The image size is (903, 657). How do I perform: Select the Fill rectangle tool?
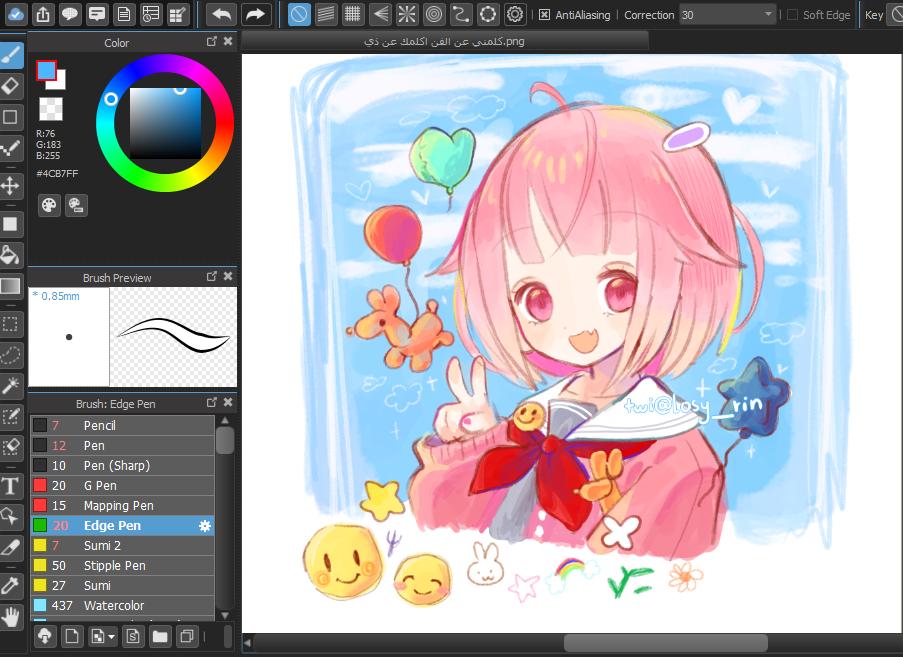(10, 223)
